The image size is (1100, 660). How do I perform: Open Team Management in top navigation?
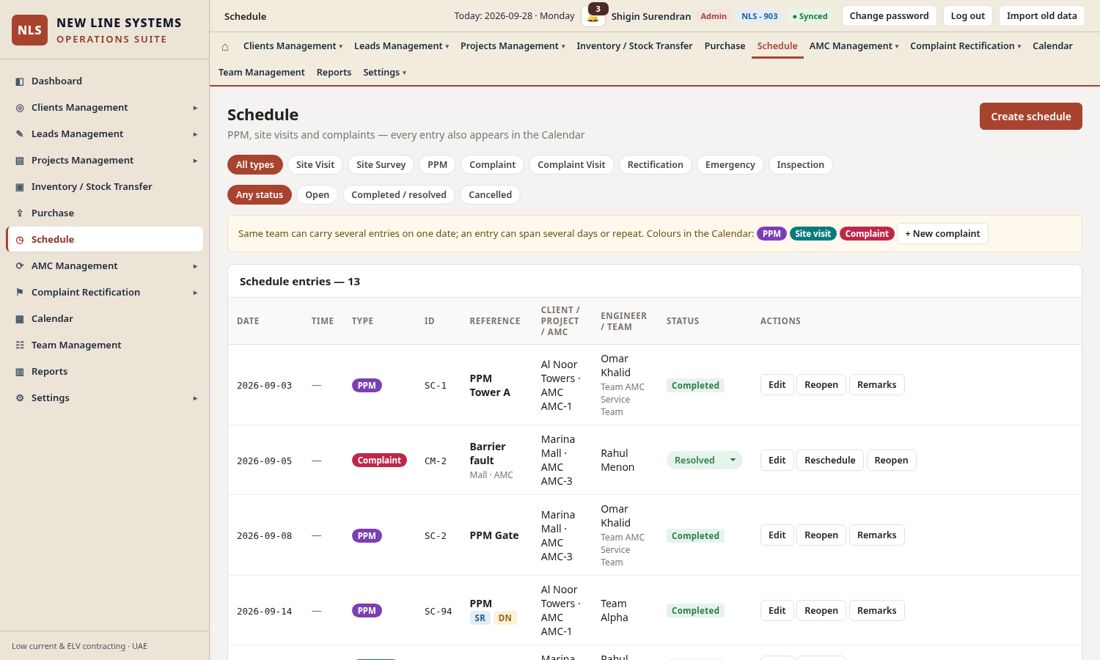pyautogui.click(x=261, y=73)
